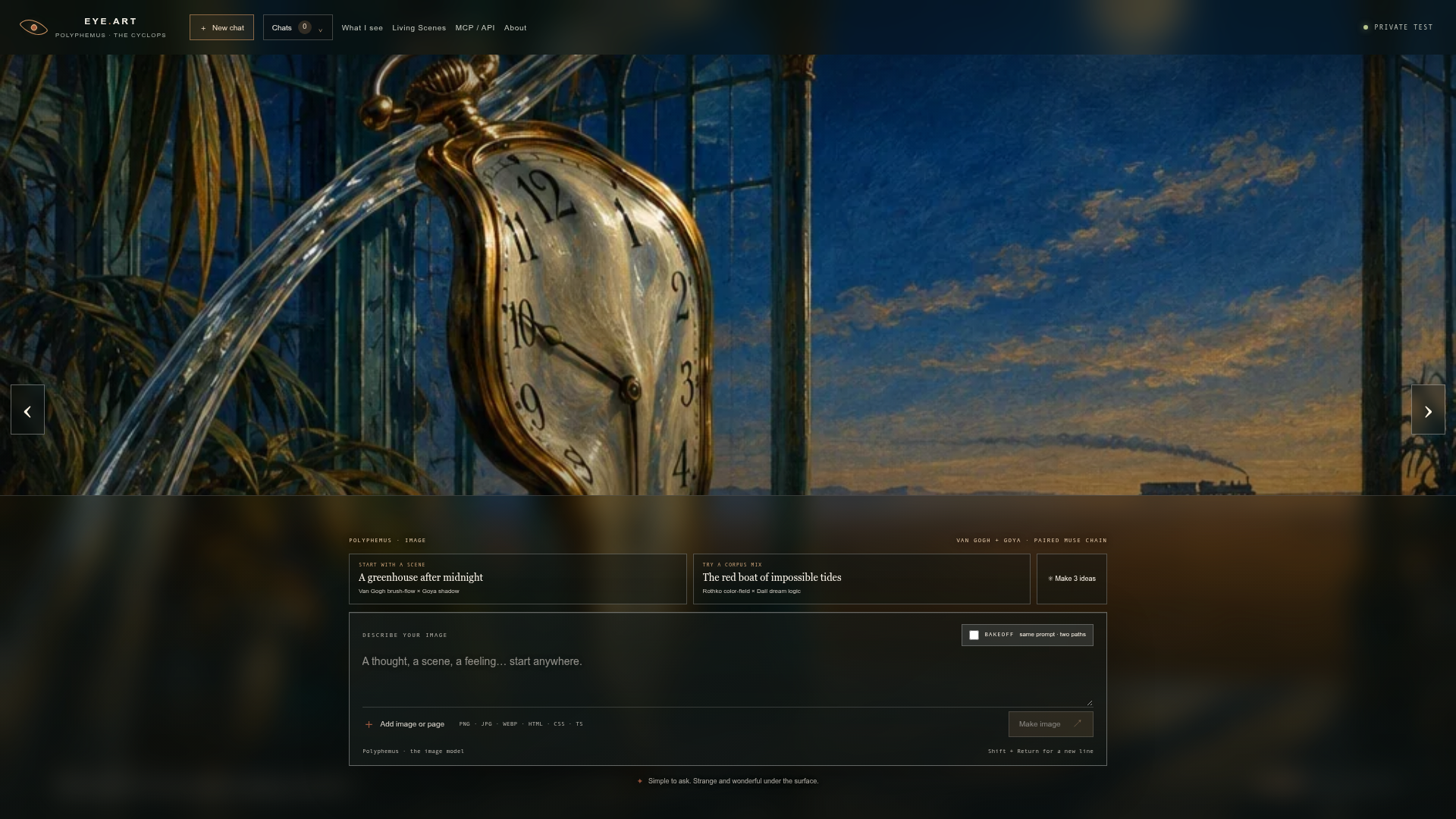Enable the Bakeoff checkbox
This screenshot has height=819, width=1456.
click(974, 635)
